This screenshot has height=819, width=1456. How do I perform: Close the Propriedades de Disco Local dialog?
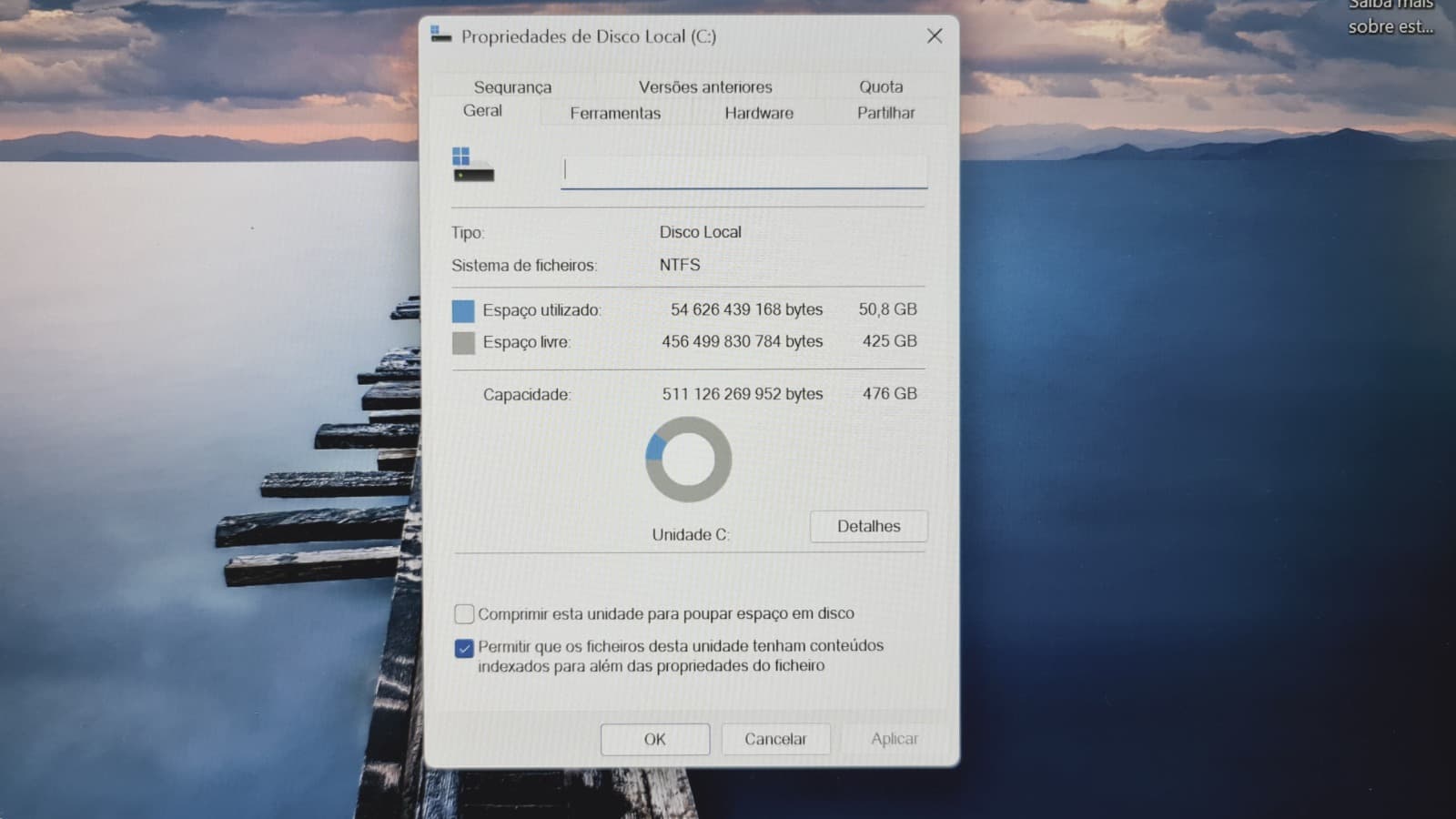pos(935,36)
